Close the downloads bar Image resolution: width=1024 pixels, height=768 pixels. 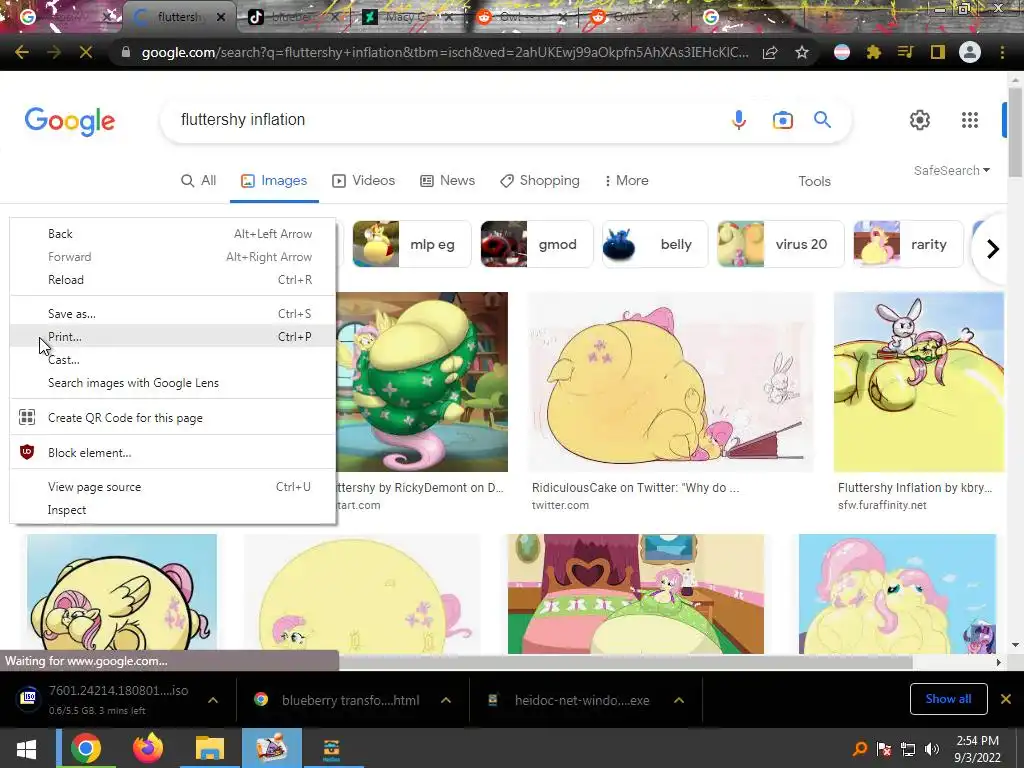[1006, 699]
